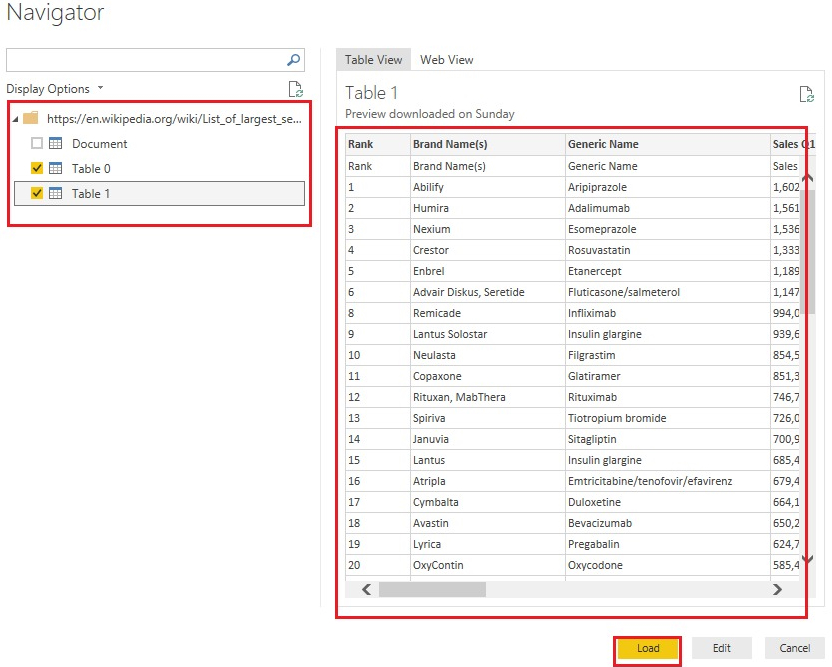
Task: Click vertical scrollbar thumb in preview
Action: pyautogui.click(x=810, y=251)
